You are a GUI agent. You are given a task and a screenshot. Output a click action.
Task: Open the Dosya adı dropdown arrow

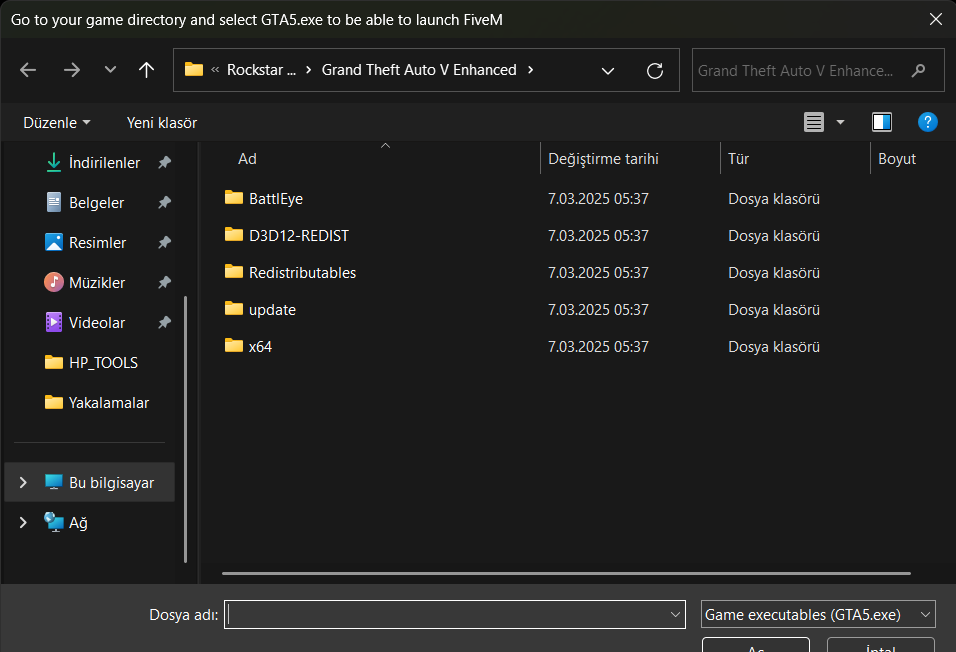675,615
